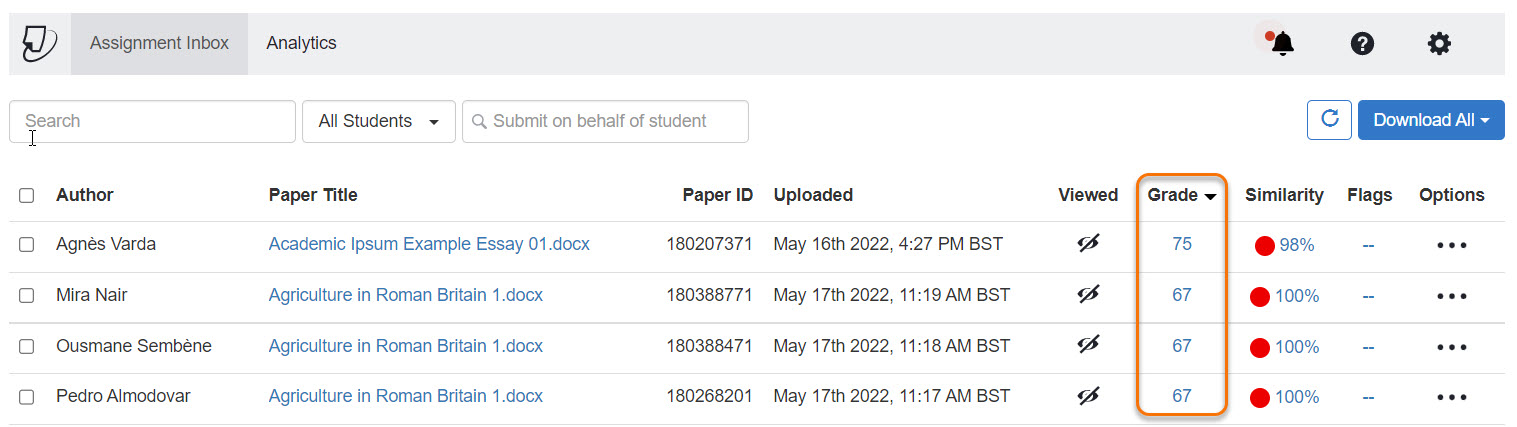Open Academic Ipsum Example Essay 01.docx
1517x427 pixels.
click(429, 244)
